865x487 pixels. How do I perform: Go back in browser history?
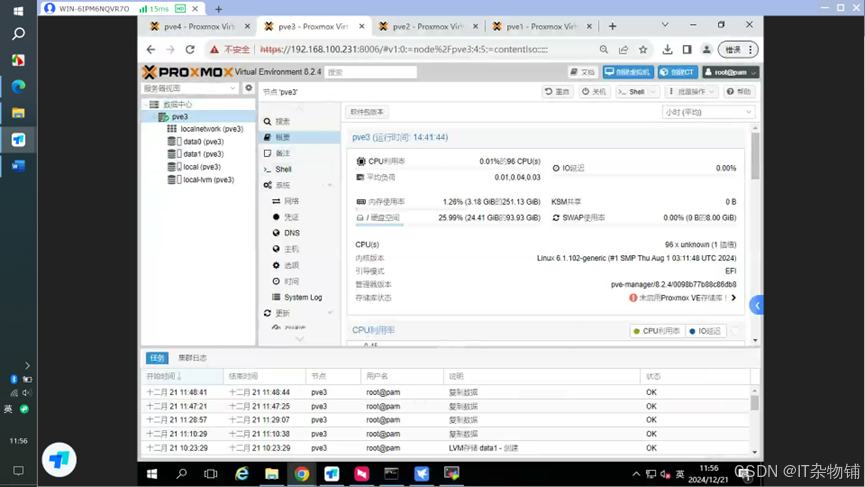click(151, 50)
